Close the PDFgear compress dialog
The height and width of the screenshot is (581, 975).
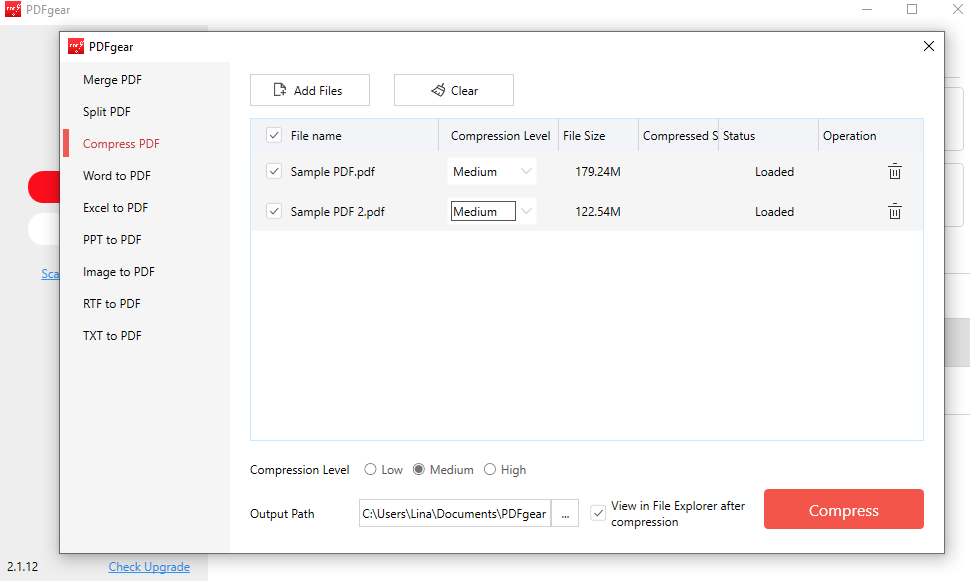(x=928, y=46)
